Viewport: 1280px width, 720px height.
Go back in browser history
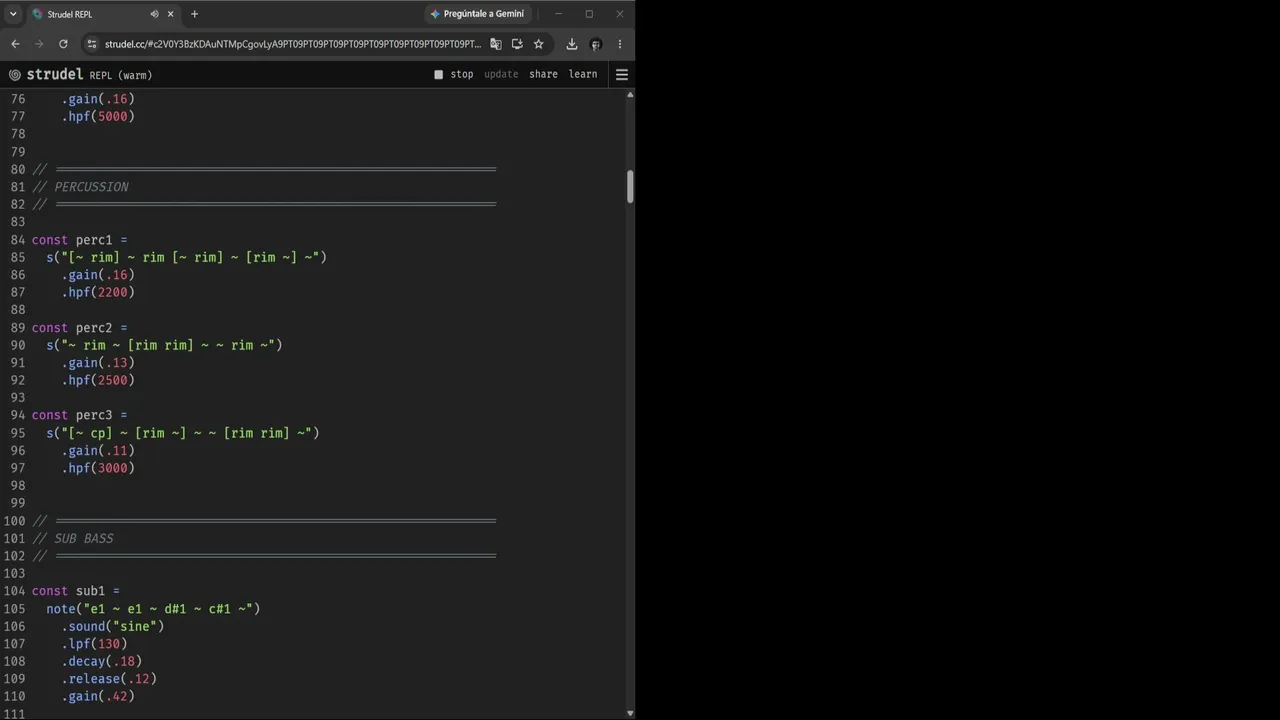coord(15,44)
